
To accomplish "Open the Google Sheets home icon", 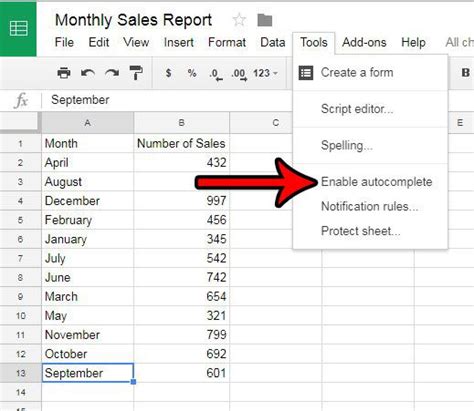I will [x=18, y=28].
